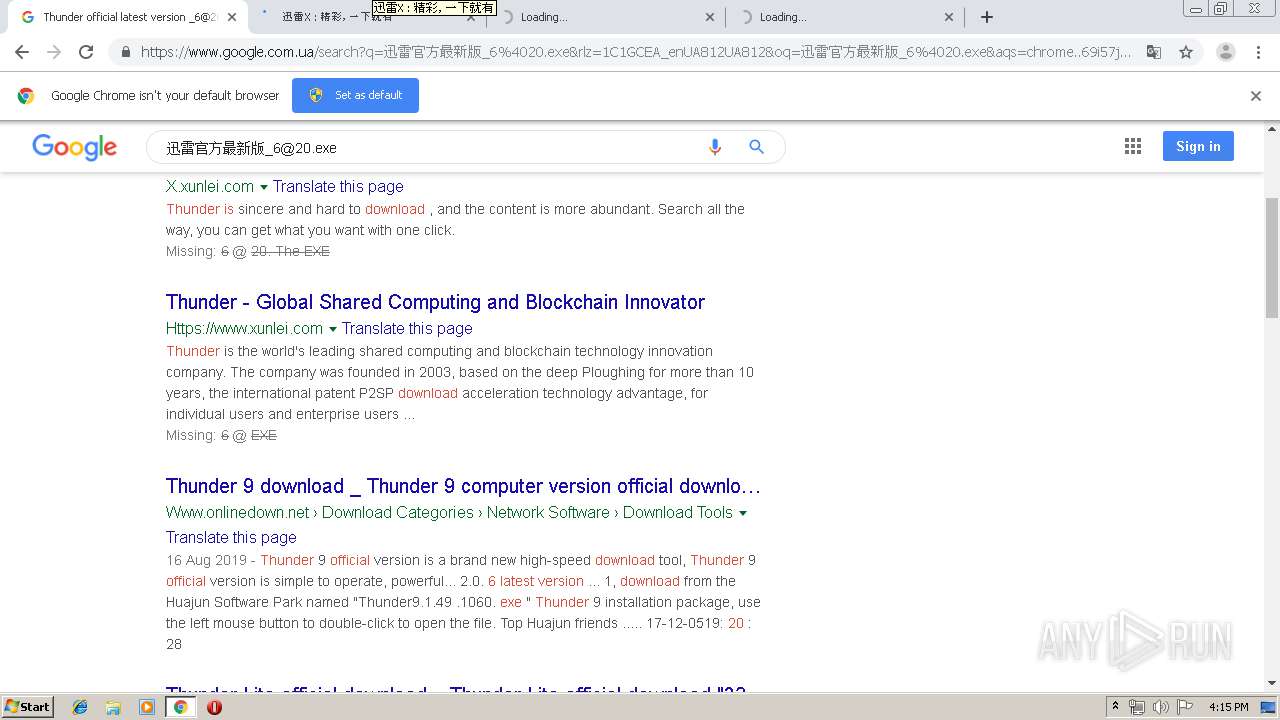This screenshot has width=1280, height=720.
Task: Close the second Loading tab
Action: 949,17
